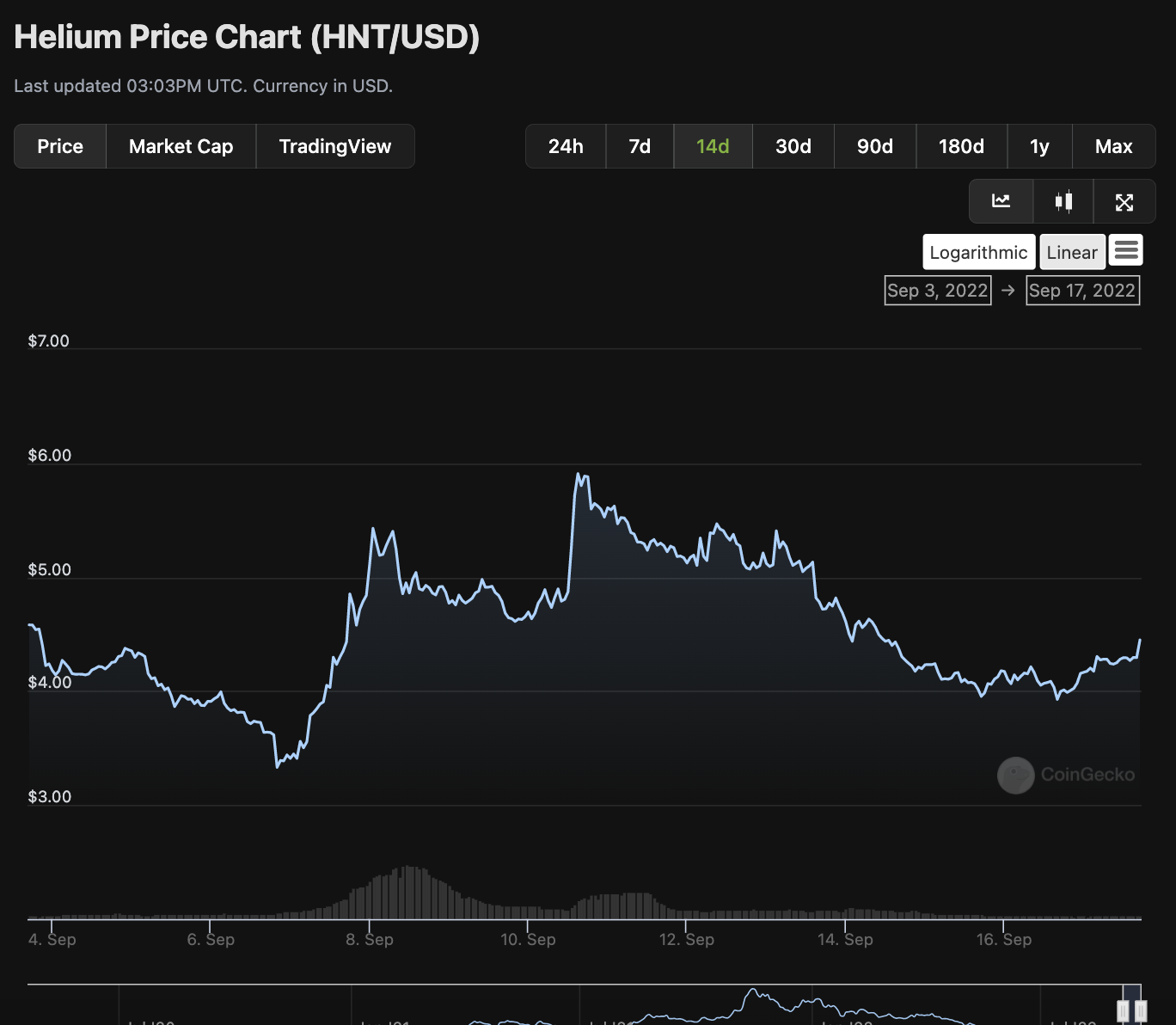Image resolution: width=1176 pixels, height=1025 pixels.
Task: Click the $5.00 axis label
Action: pyautogui.click(x=49, y=570)
